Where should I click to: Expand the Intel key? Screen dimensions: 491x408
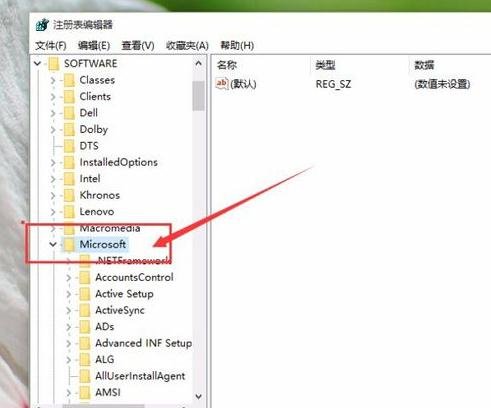pyautogui.click(x=53, y=179)
